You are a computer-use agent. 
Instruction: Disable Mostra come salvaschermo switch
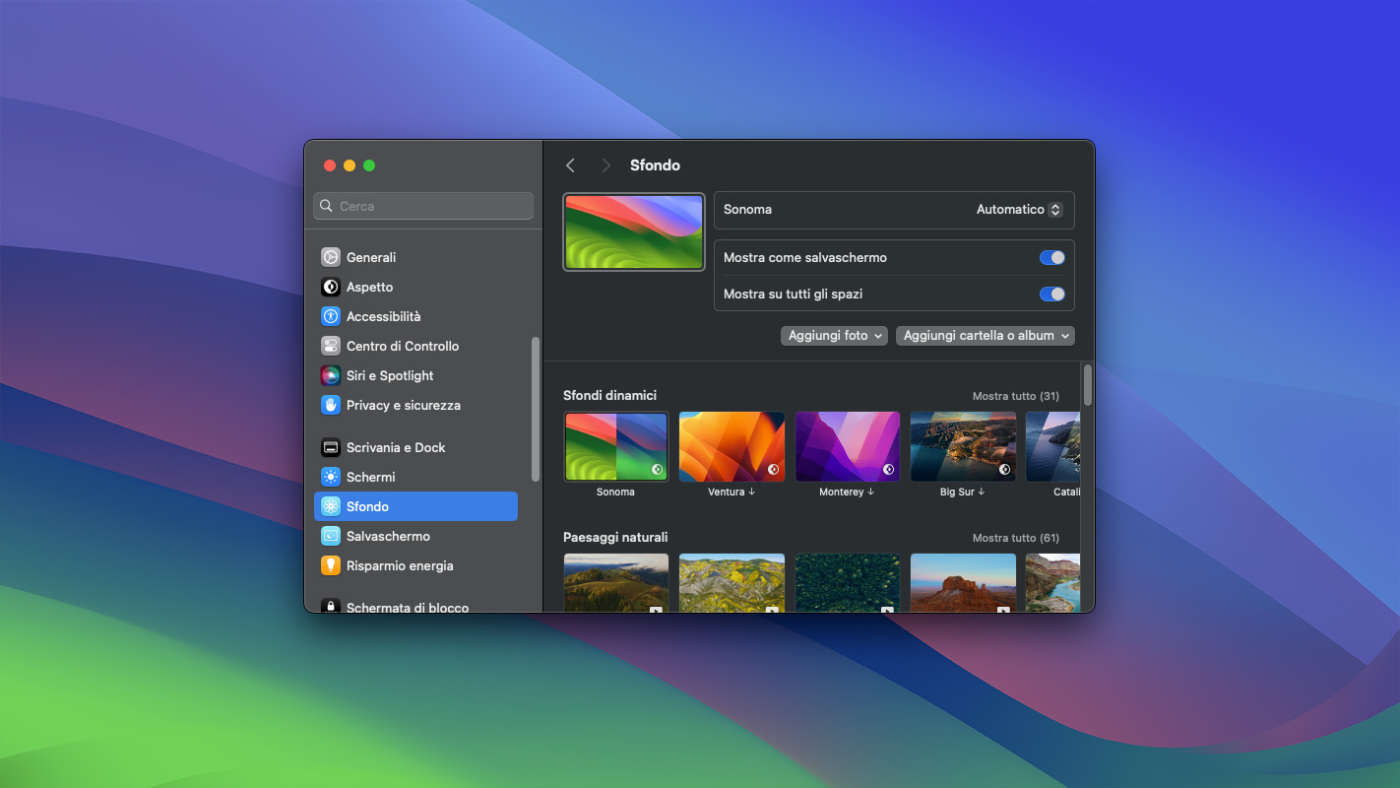point(1051,258)
